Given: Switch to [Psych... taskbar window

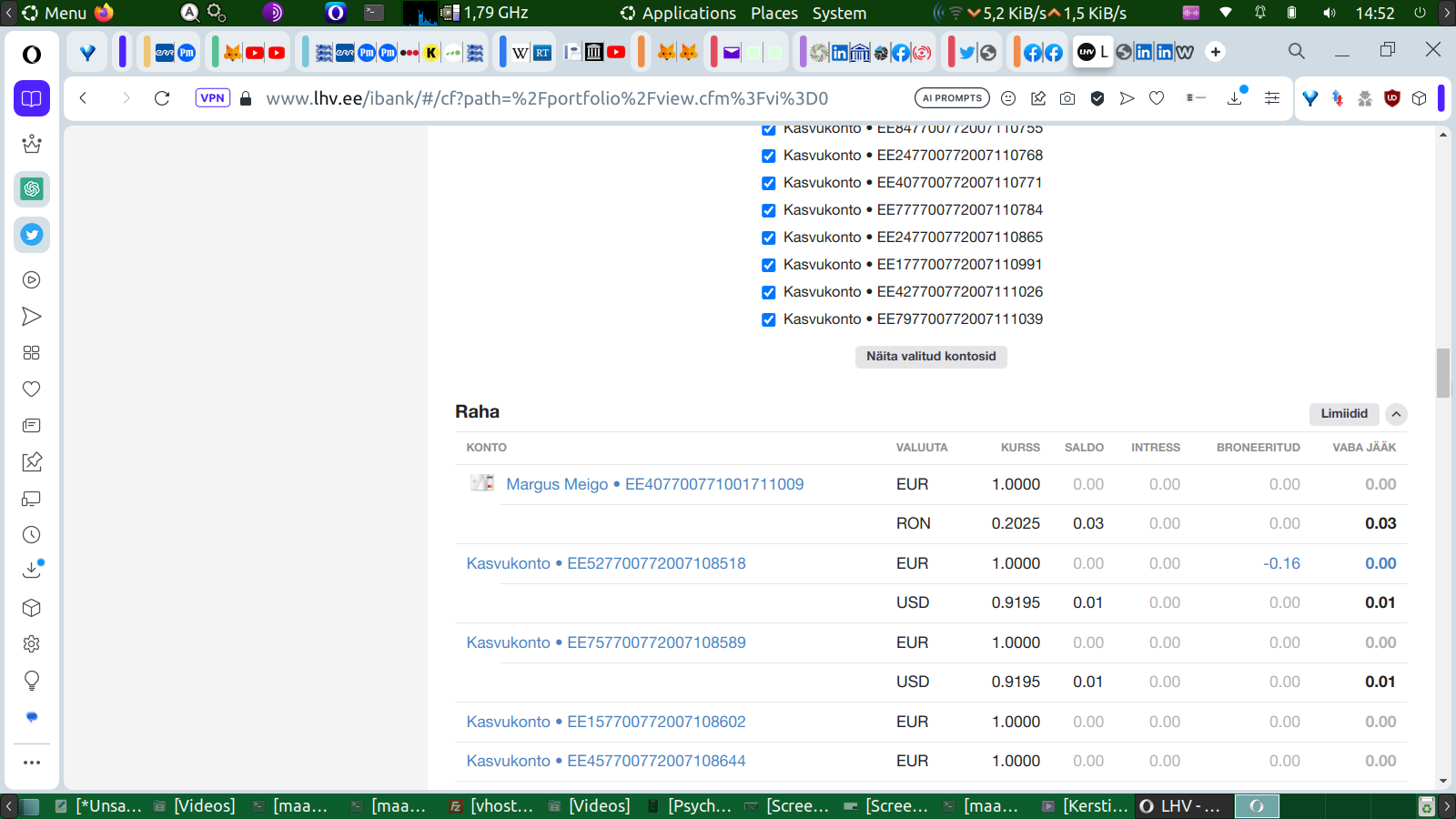Looking at the screenshot, I should 689,806.
